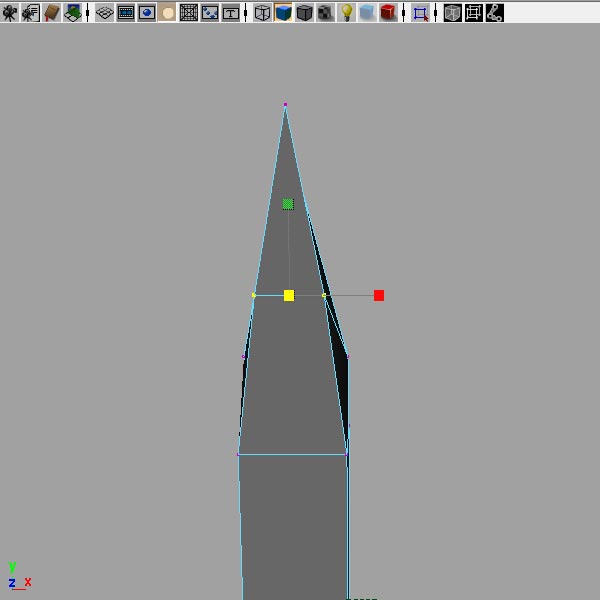This screenshot has width=600, height=600.
Task: Click the X-Ray Joints icon
Action: click(494, 13)
